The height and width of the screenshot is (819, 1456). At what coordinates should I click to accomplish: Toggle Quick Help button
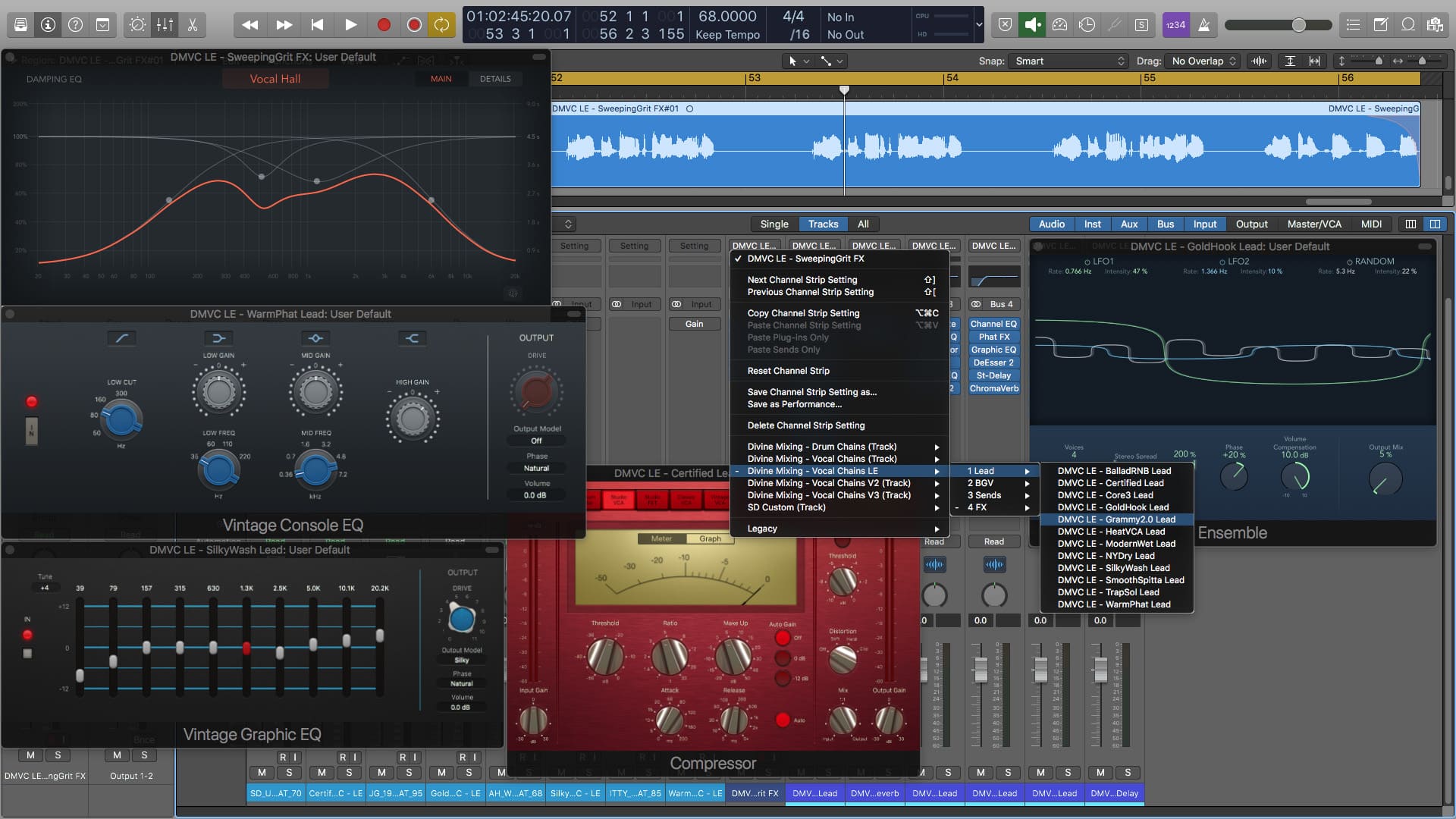(x=75, y=25)
